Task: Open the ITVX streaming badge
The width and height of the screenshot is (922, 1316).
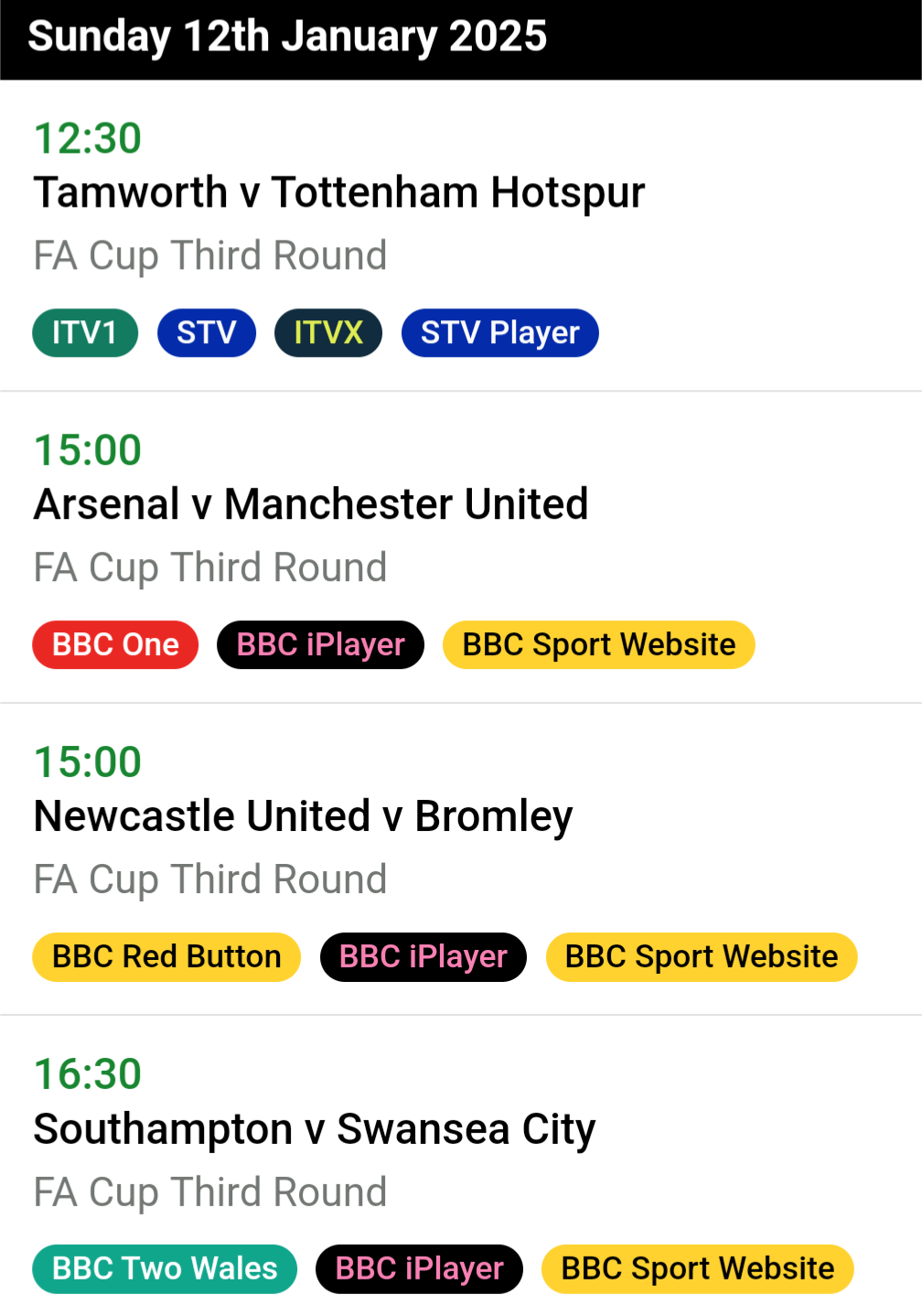Action: [328, 333]
